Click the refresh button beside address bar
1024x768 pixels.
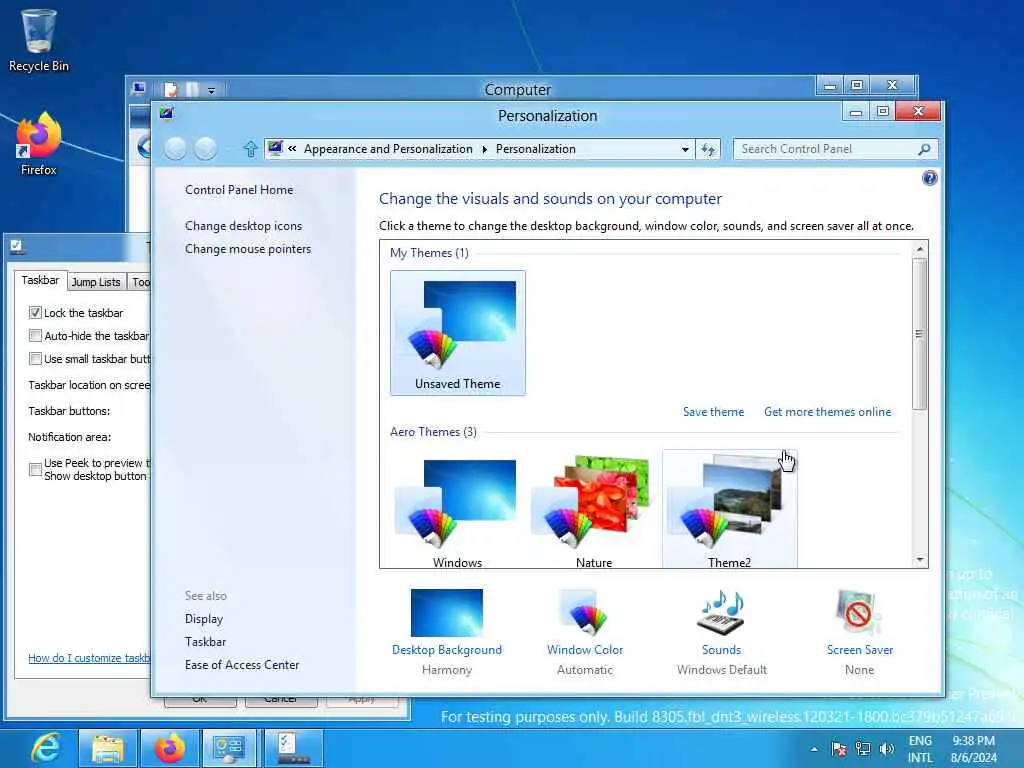[x=708, y=149]
